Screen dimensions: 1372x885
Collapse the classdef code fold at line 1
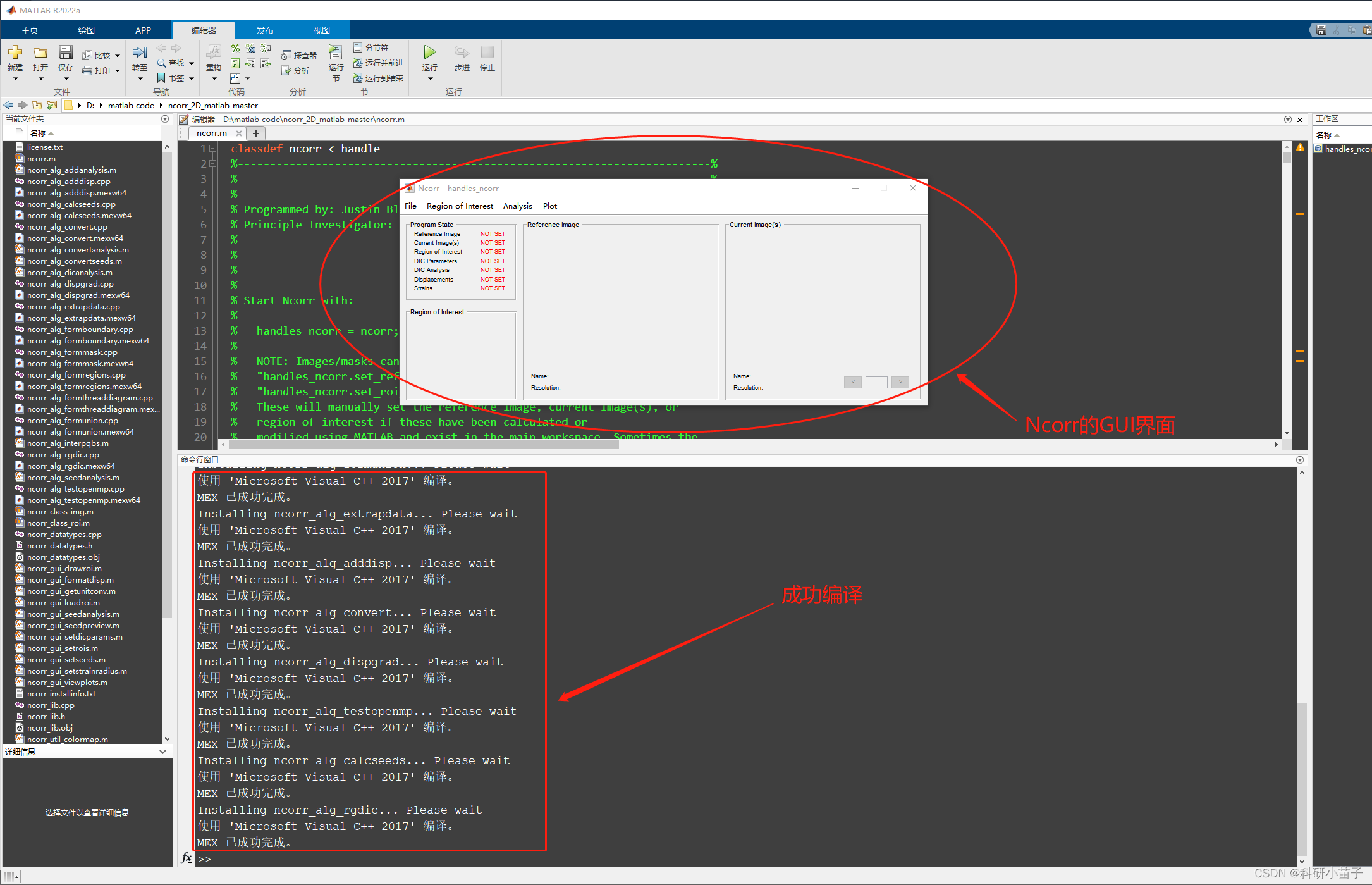point(213,149)
